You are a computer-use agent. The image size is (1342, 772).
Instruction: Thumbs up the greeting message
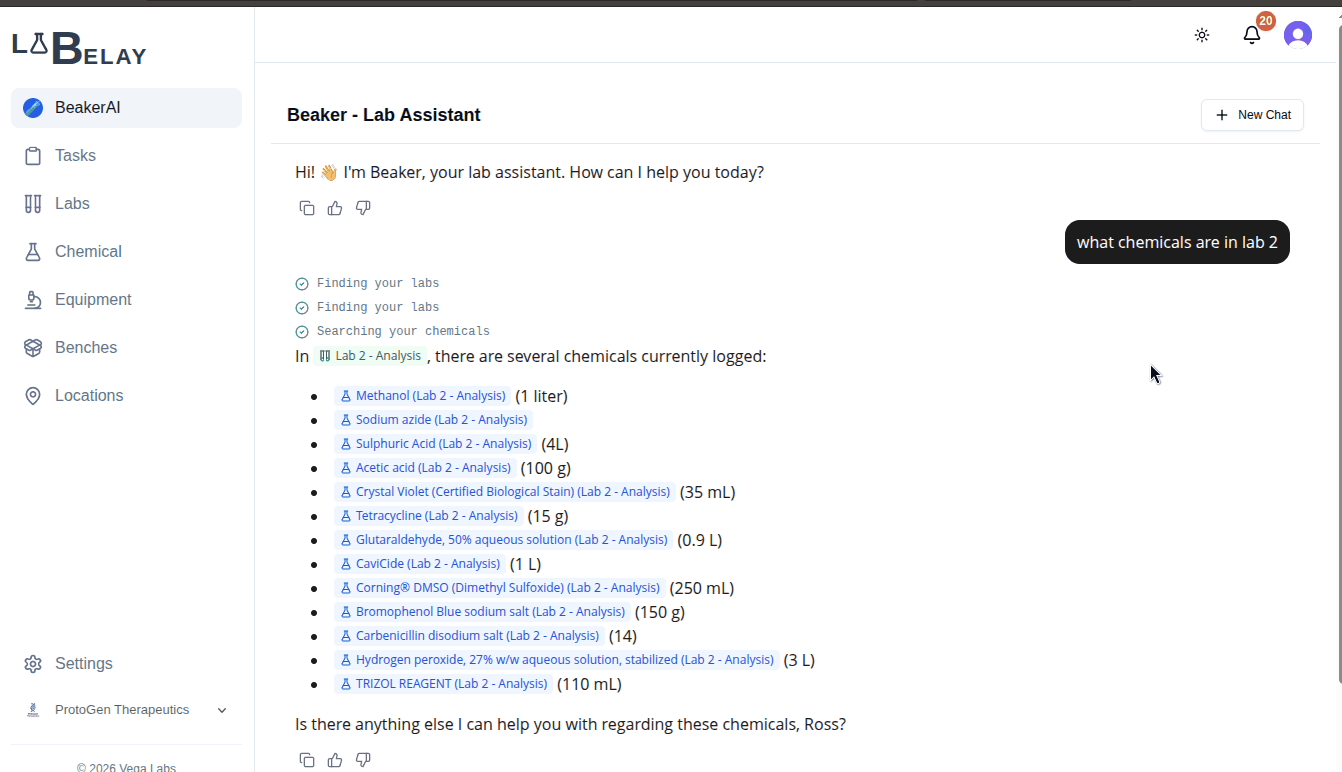335,208
